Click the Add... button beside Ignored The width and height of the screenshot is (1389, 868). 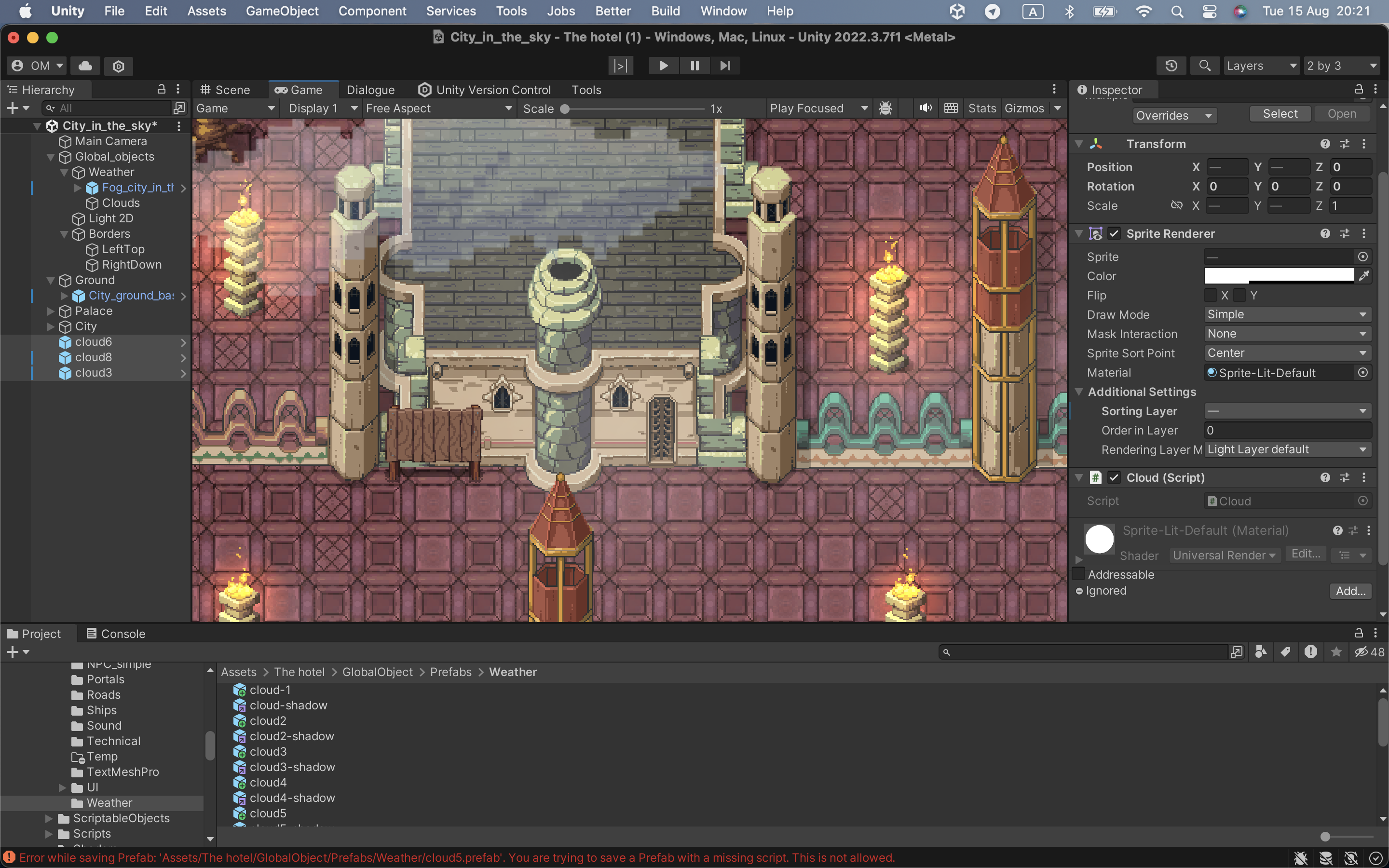(1350, 591)
